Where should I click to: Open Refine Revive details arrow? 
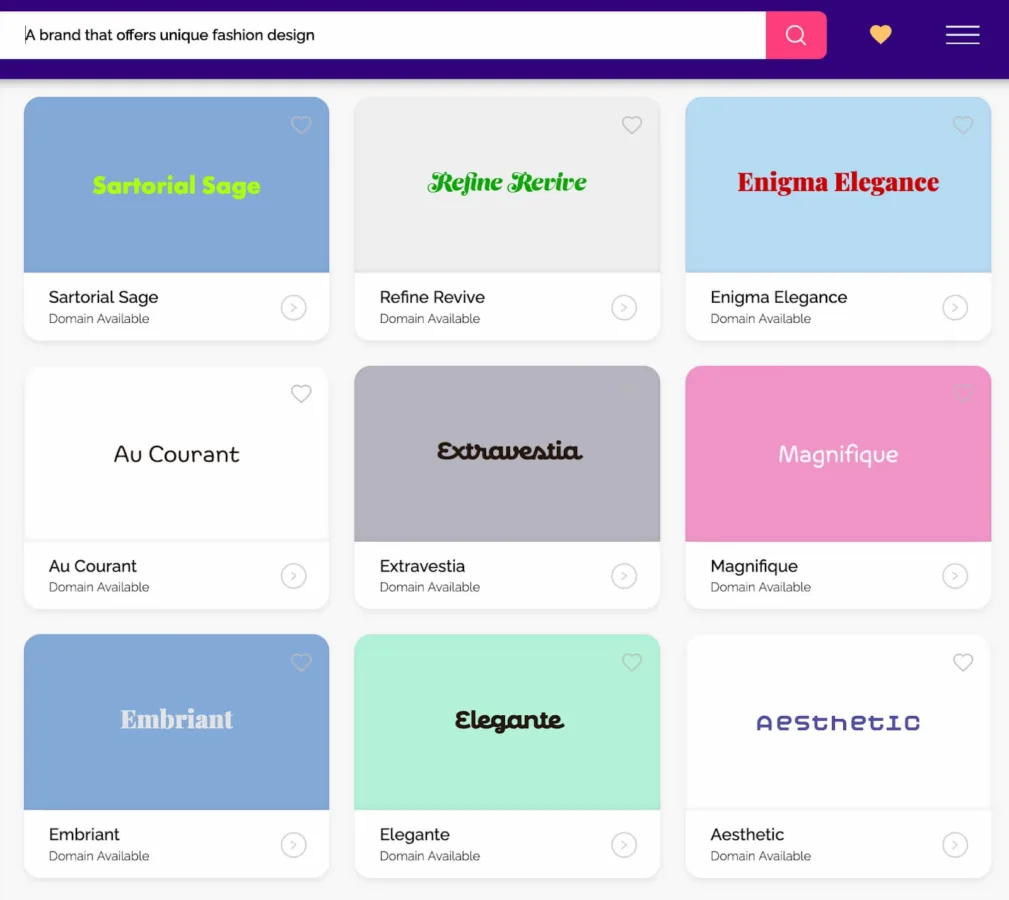pyautogui.click(x=624, y=308)
